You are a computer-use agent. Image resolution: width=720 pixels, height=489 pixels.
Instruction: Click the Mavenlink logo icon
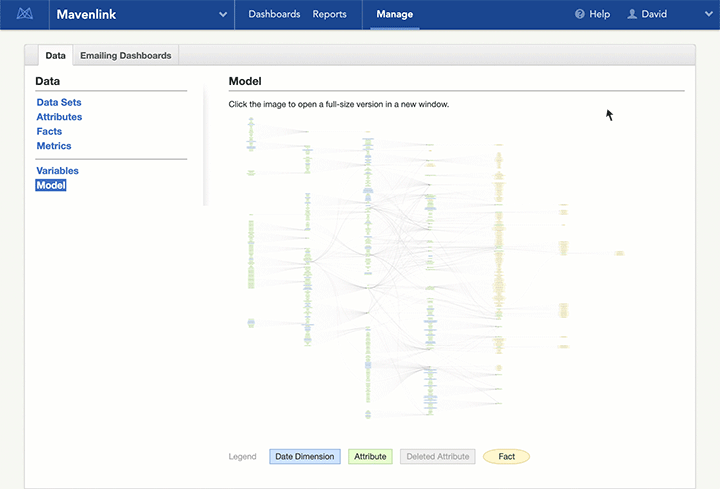(x=27, y=15)
